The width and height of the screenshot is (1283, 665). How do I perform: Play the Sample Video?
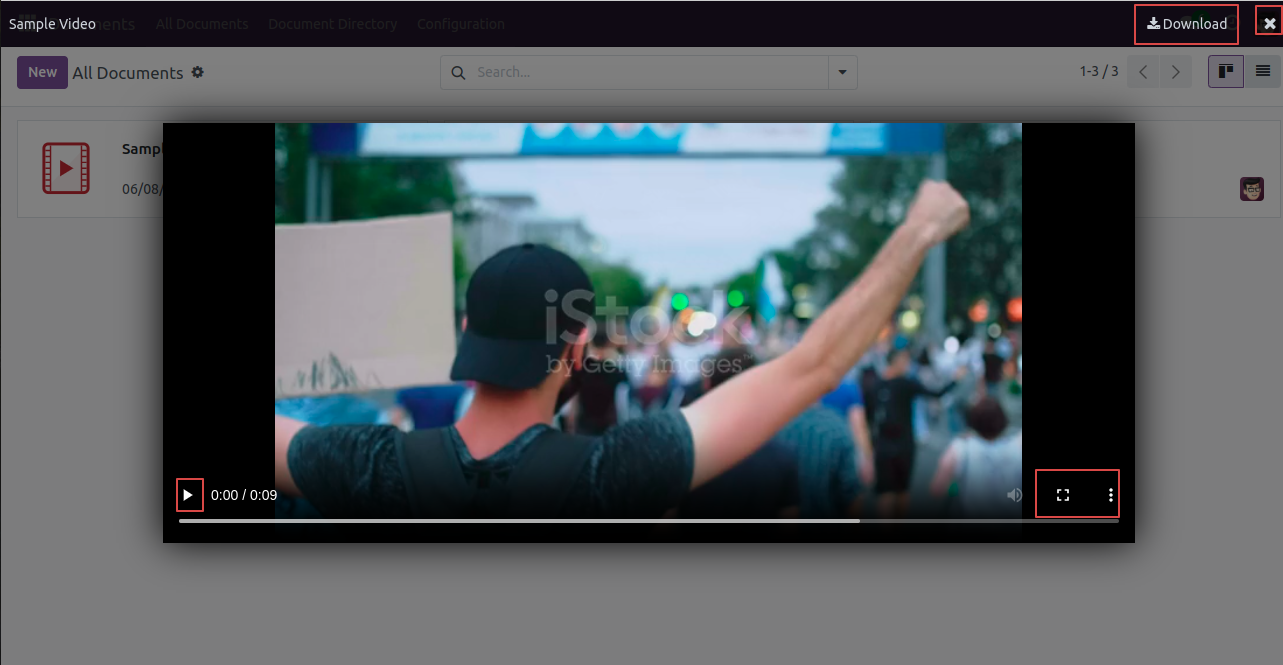188,495
